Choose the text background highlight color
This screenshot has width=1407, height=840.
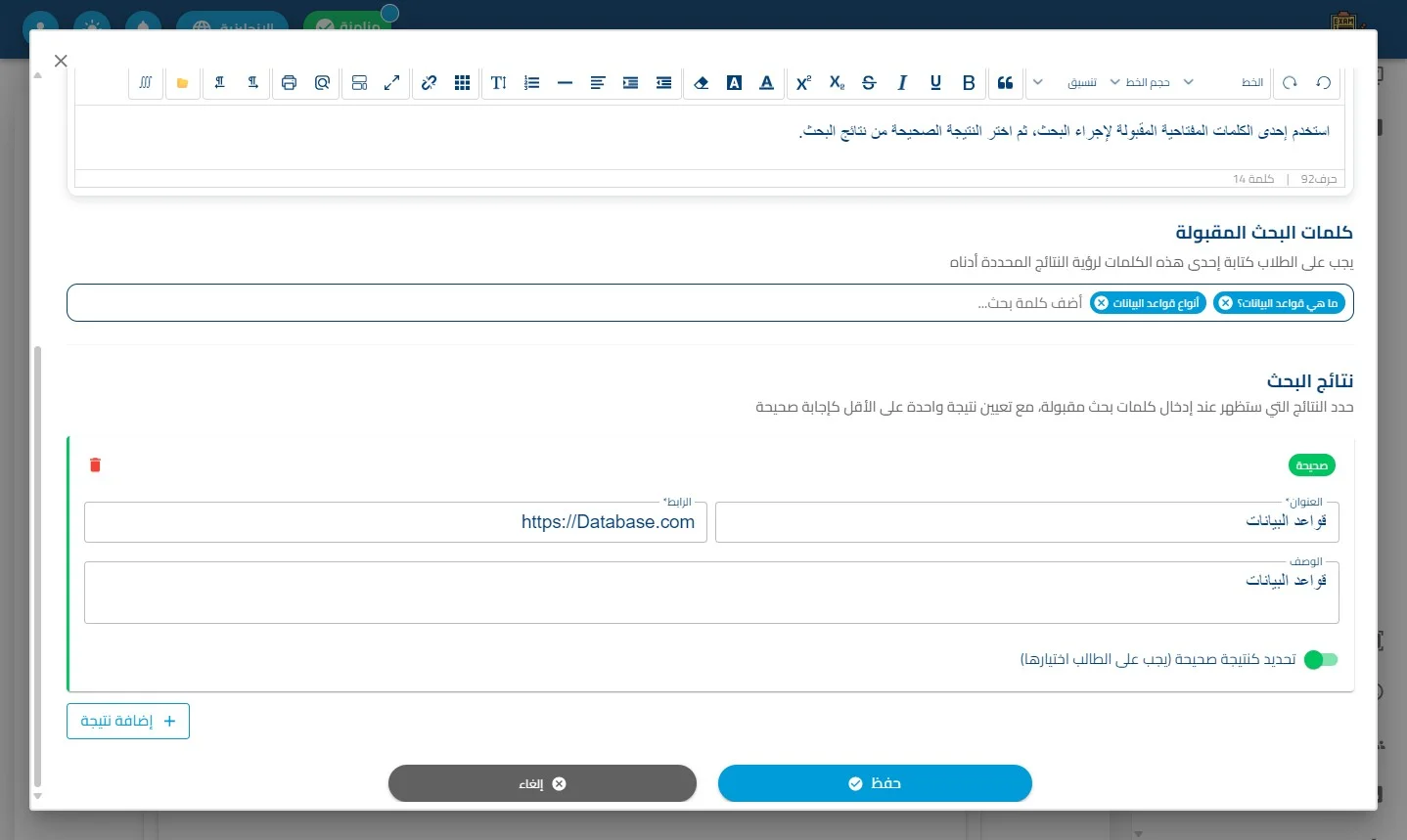[734, 83]
